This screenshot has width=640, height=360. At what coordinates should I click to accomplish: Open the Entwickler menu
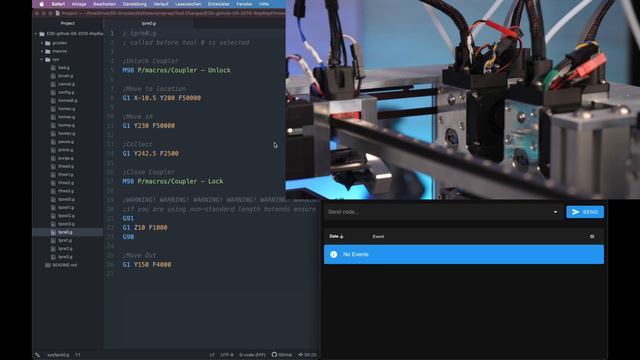pos(218,4)
